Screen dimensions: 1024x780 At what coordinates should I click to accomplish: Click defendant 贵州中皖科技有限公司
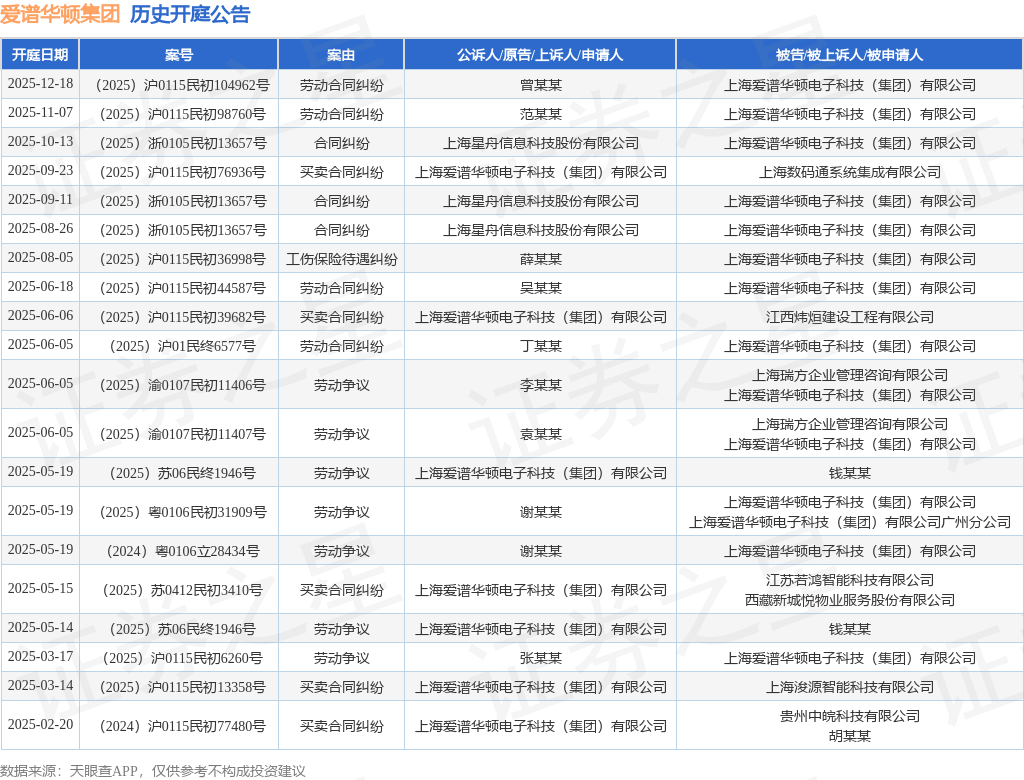(850, 717)
